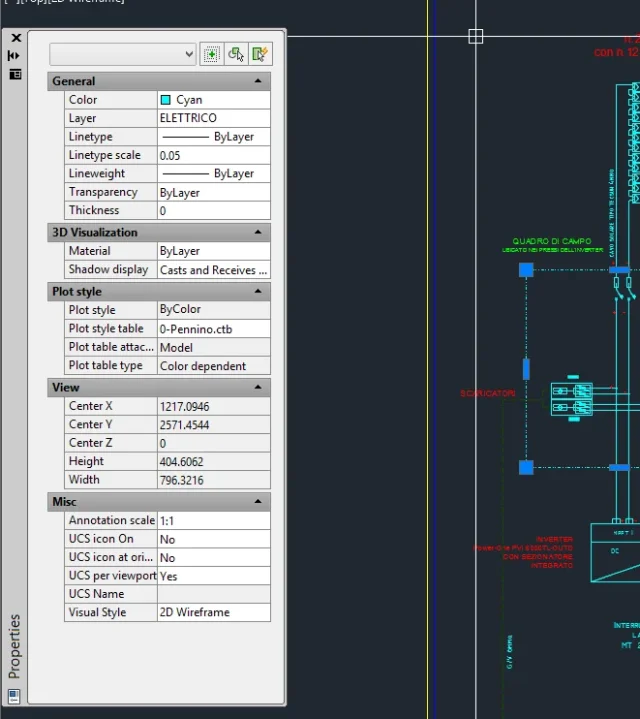Click the Height value 404.6062

[x=214, y=461]
